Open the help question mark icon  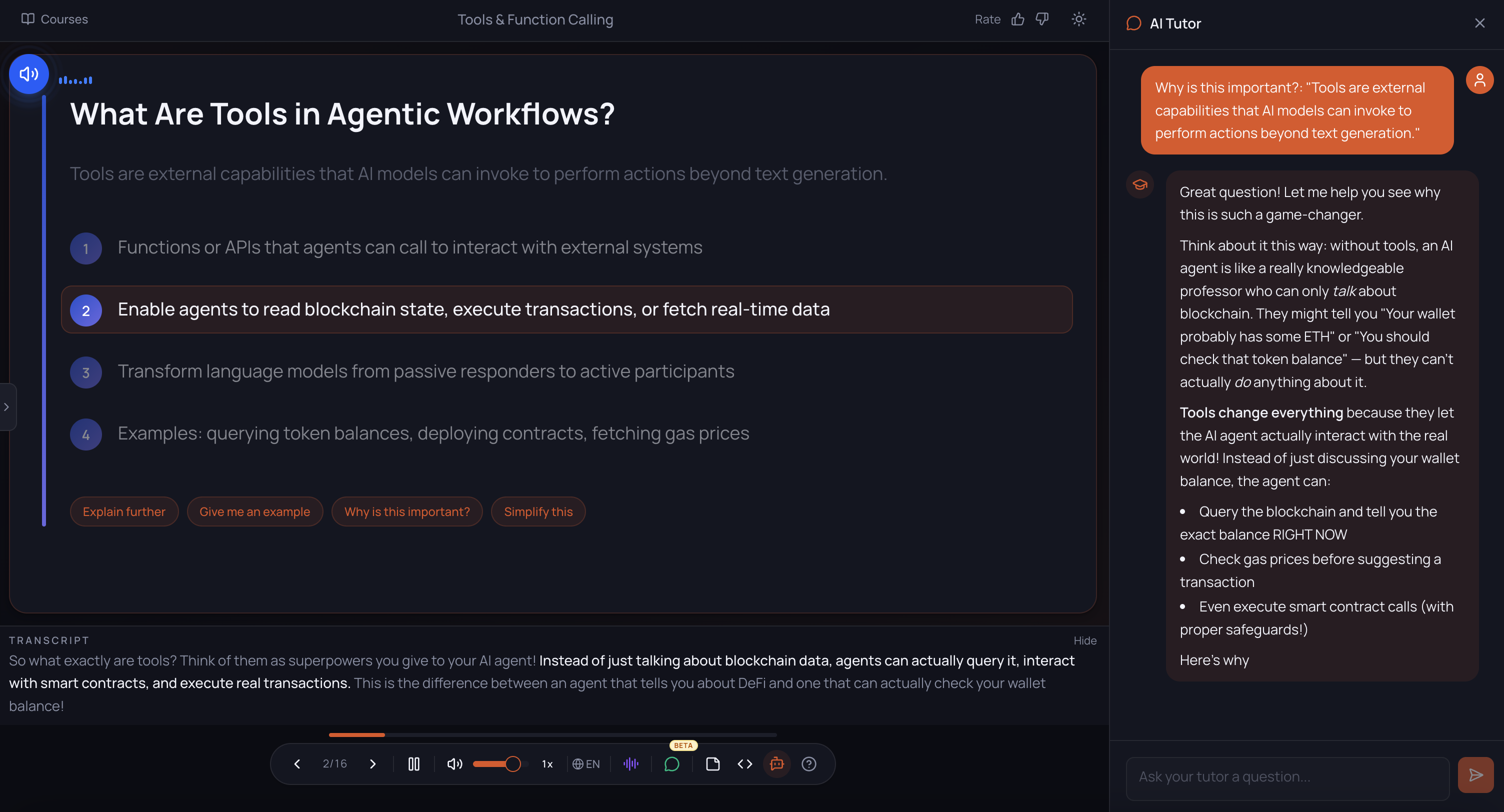tap(808, 763)
